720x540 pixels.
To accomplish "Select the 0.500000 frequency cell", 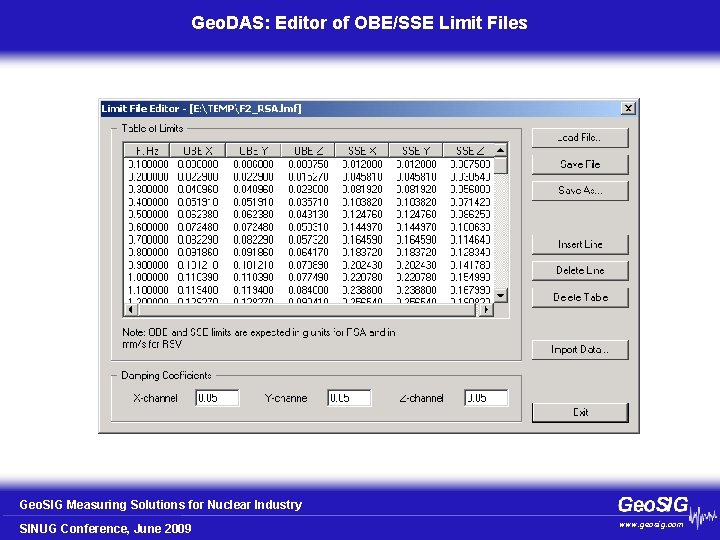I will click(x=148, y=214).
